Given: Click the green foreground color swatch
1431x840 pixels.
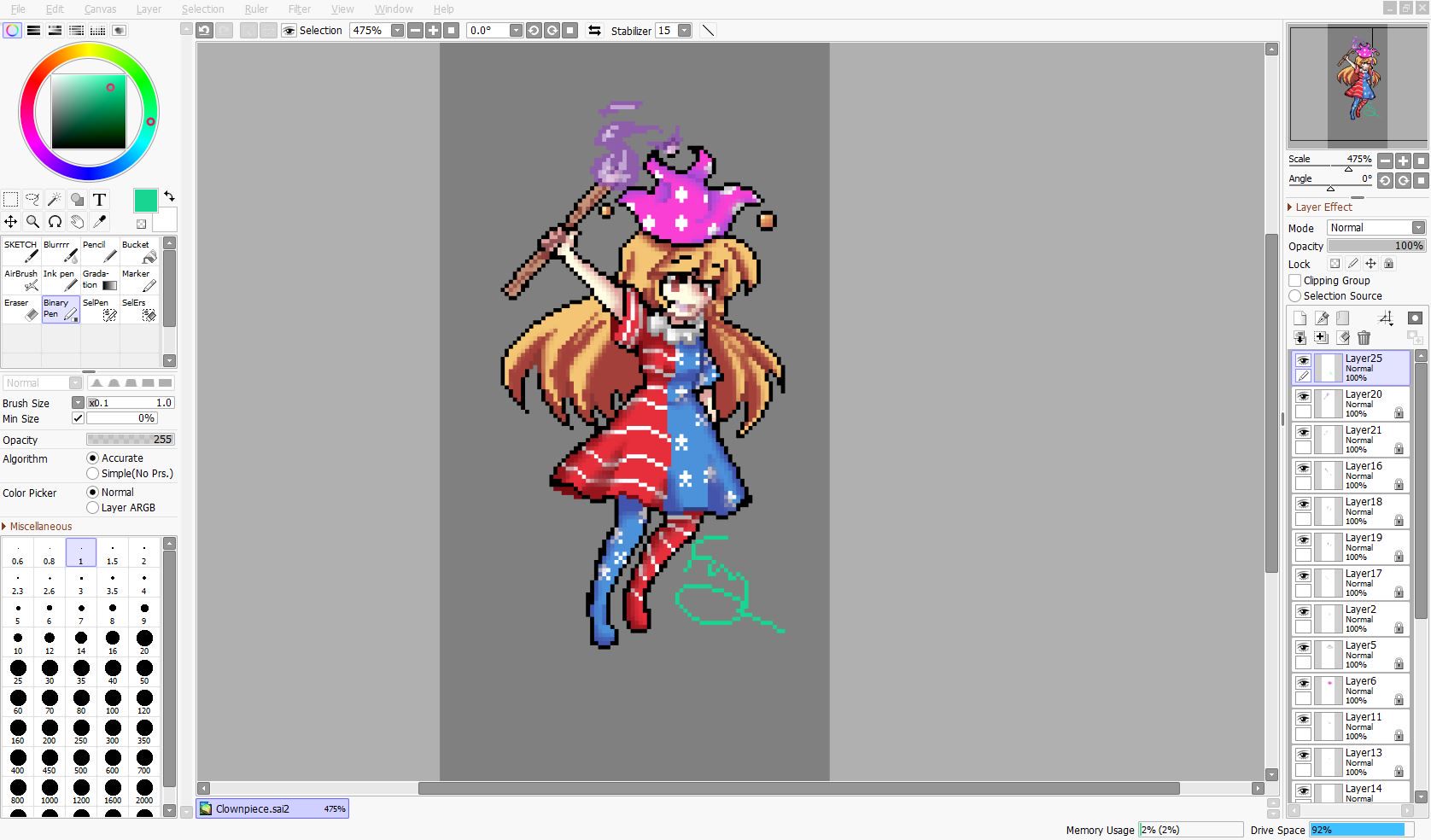Looking at the screenshot, I should pos(145,201).
